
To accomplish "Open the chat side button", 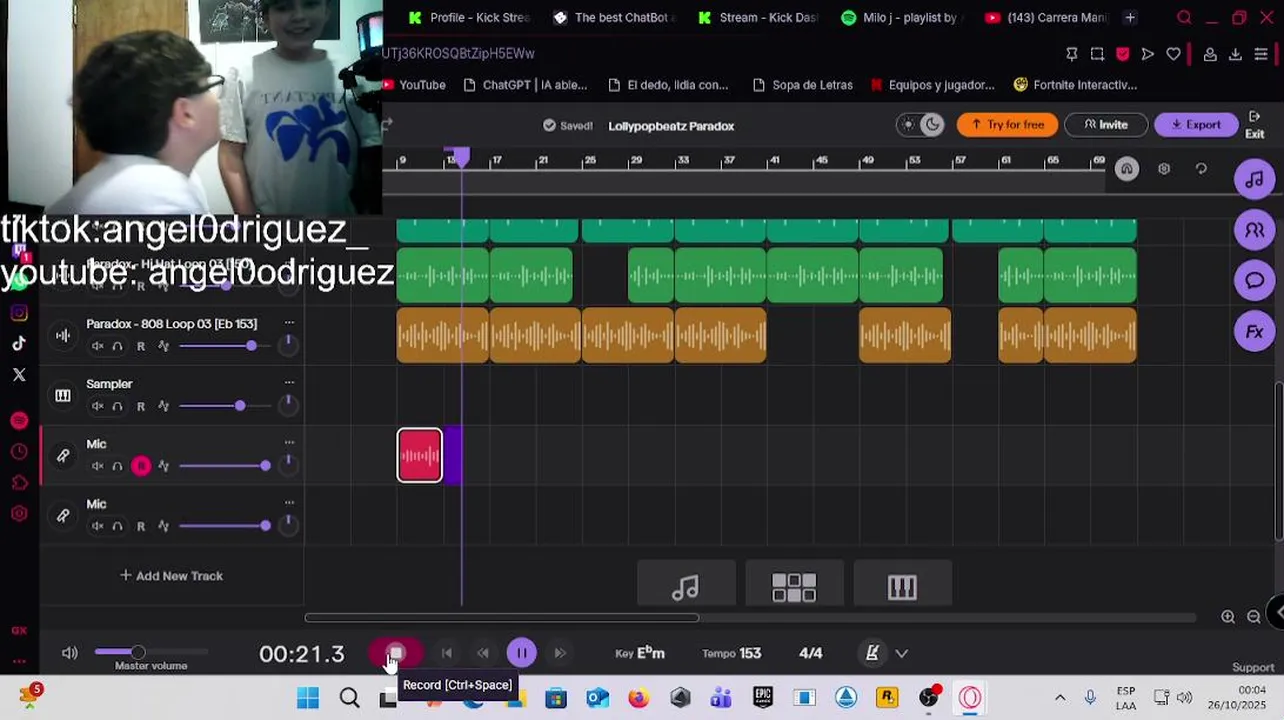I will [1254, 281].
